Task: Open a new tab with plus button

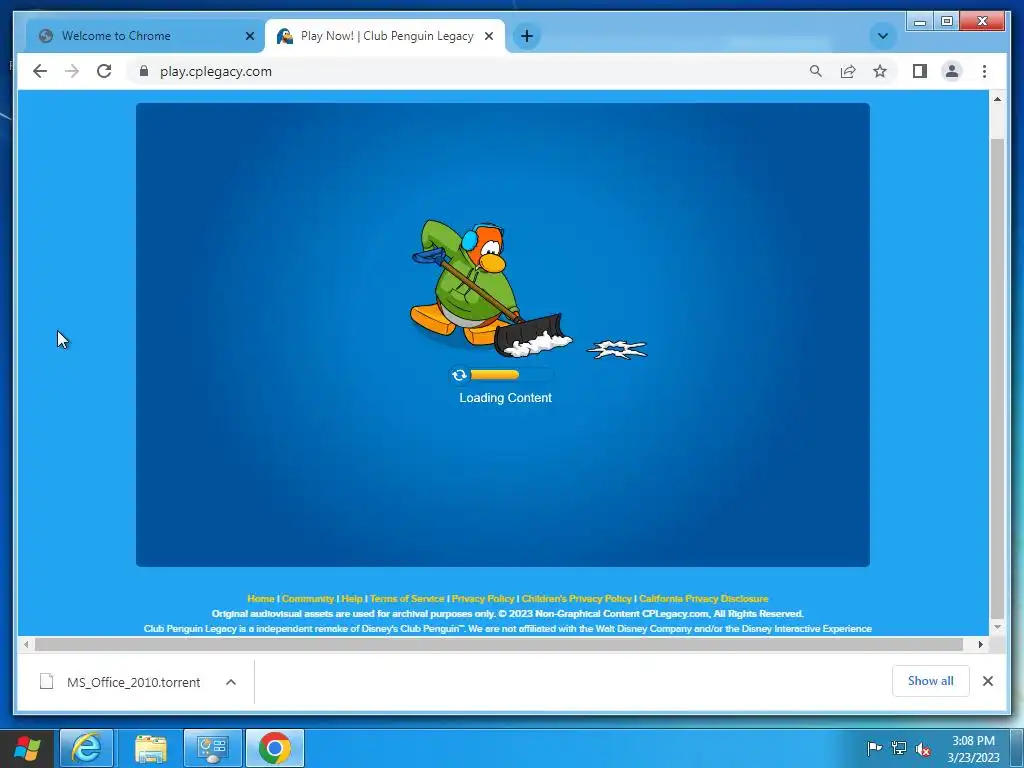Action: 527,36
